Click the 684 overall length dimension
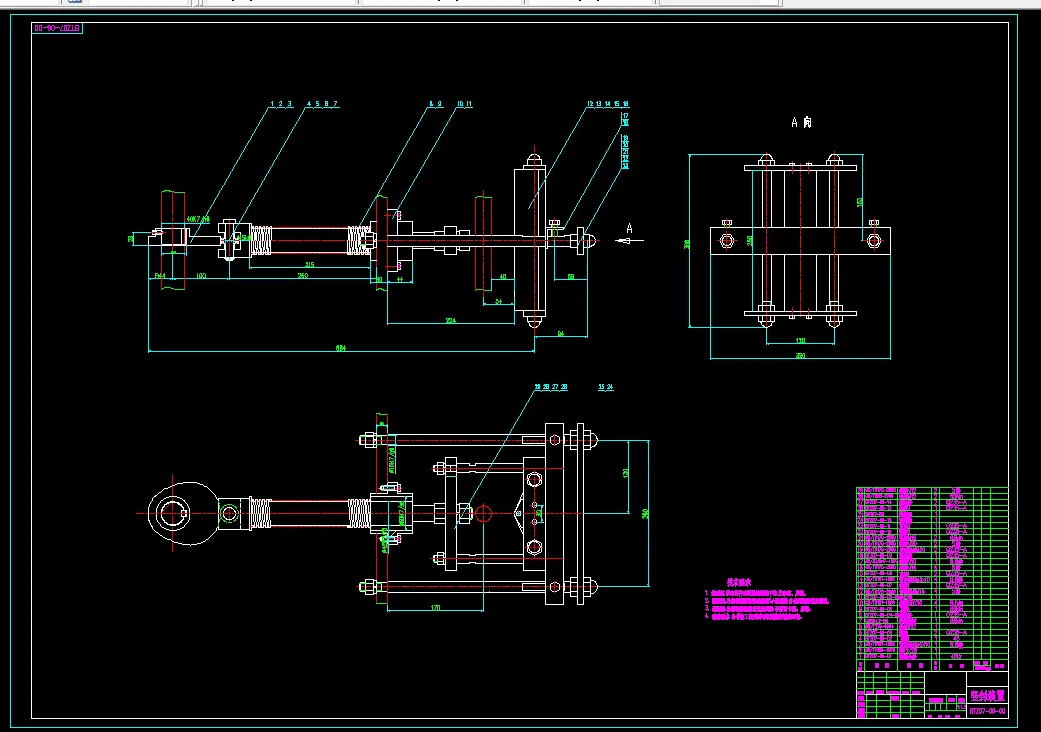 click(341, 348)
